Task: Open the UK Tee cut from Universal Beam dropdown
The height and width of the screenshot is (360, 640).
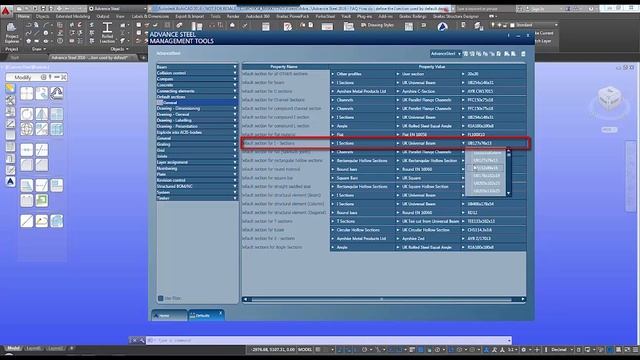Action: (398, 221)
